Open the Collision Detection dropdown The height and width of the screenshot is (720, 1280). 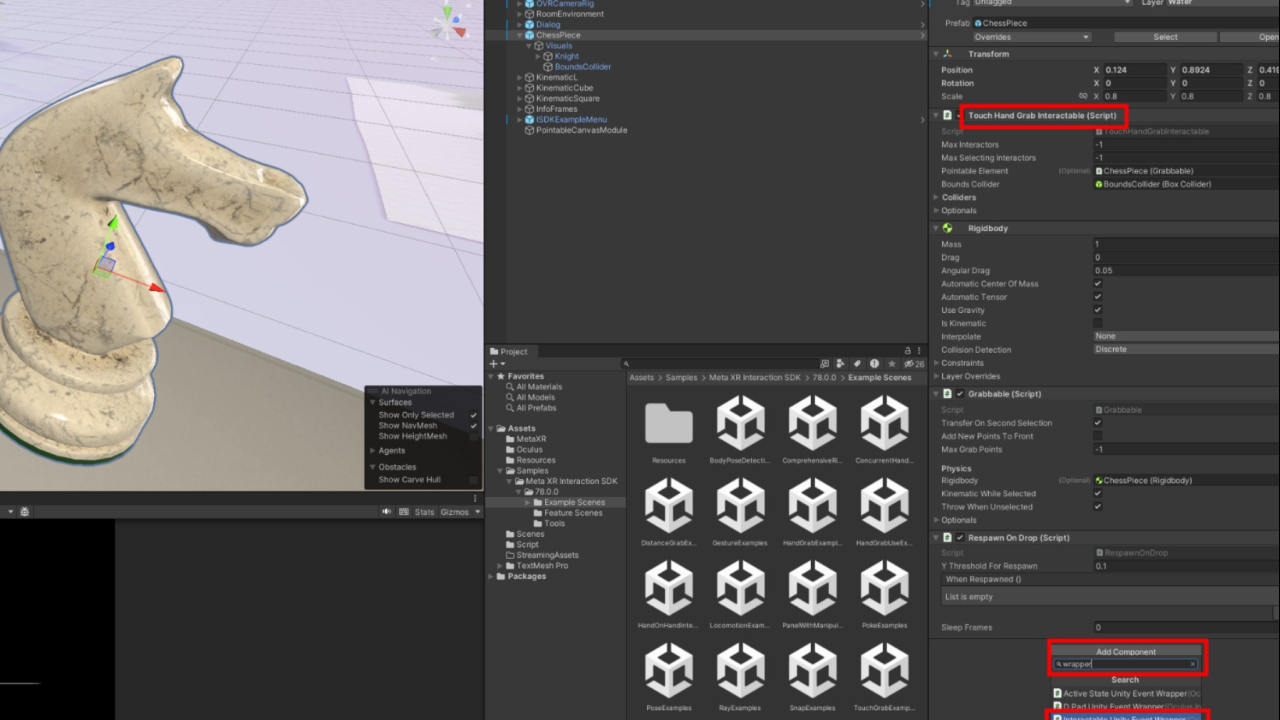point(1185,350)
